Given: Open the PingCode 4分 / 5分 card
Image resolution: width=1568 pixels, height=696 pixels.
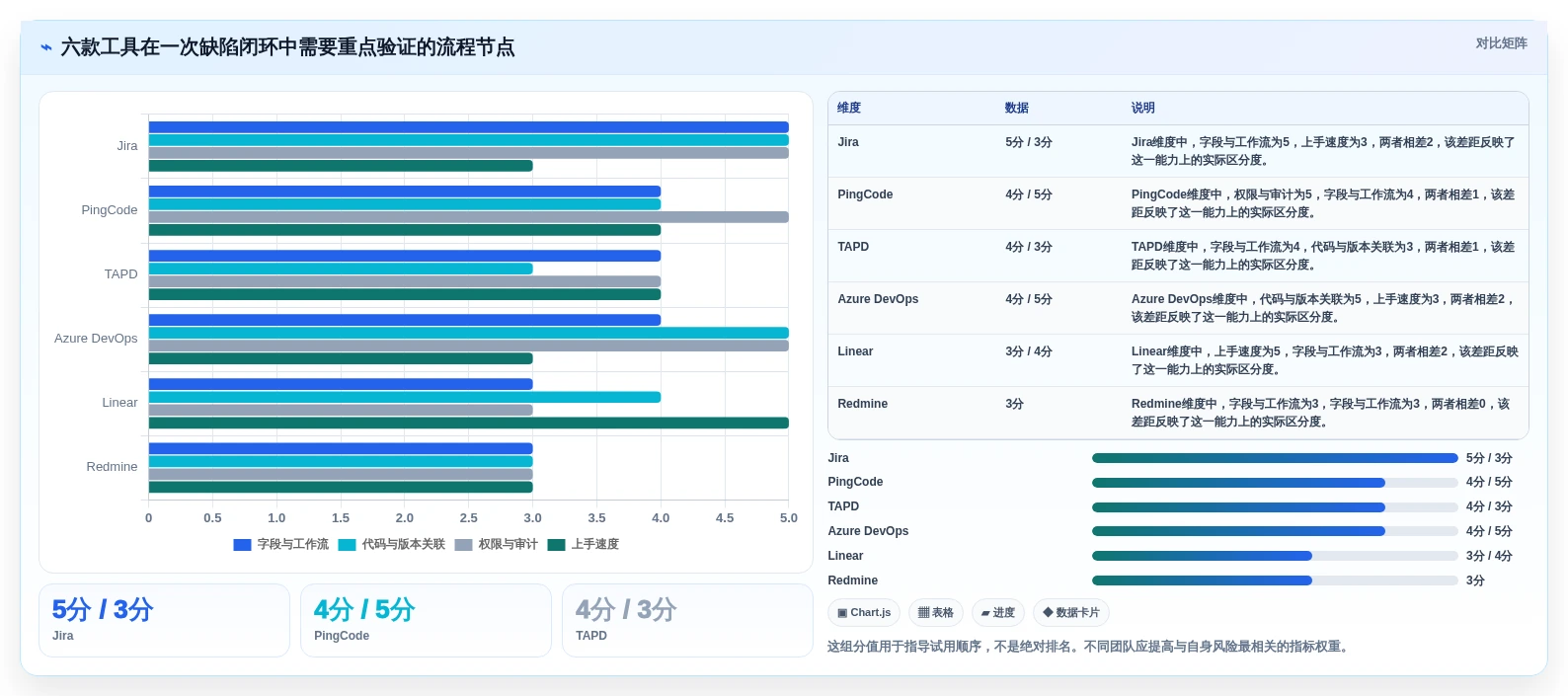Looking at the screenshot, I should pyautogui.click(x=426, y=620).
